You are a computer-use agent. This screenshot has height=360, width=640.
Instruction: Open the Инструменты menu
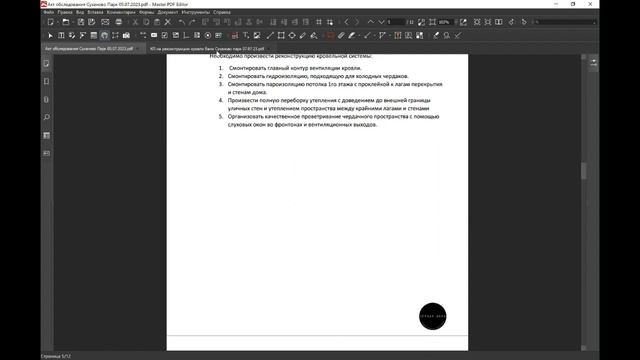196,12
